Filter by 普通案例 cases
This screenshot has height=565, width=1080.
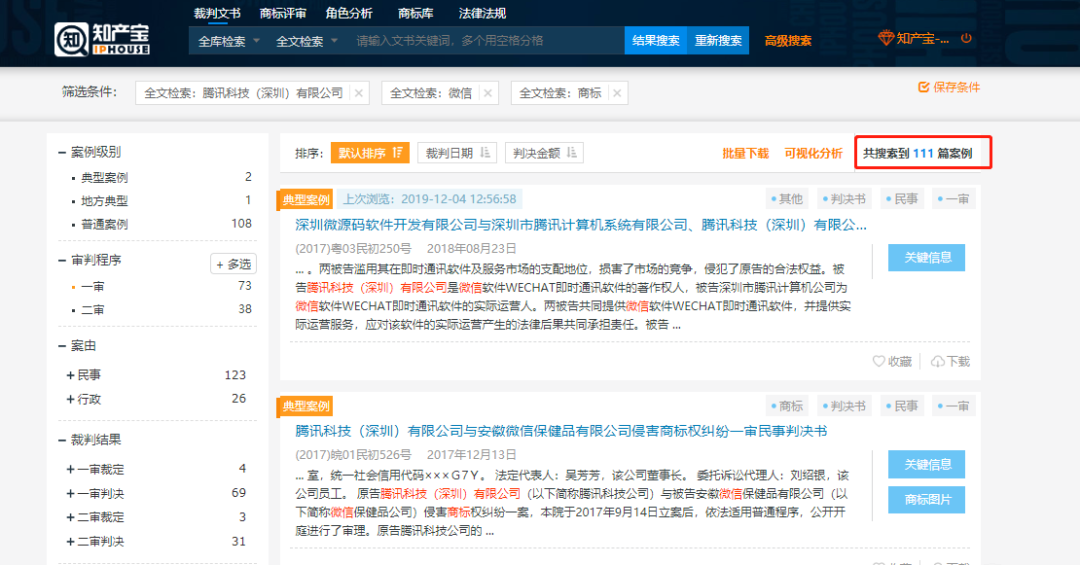104,225
